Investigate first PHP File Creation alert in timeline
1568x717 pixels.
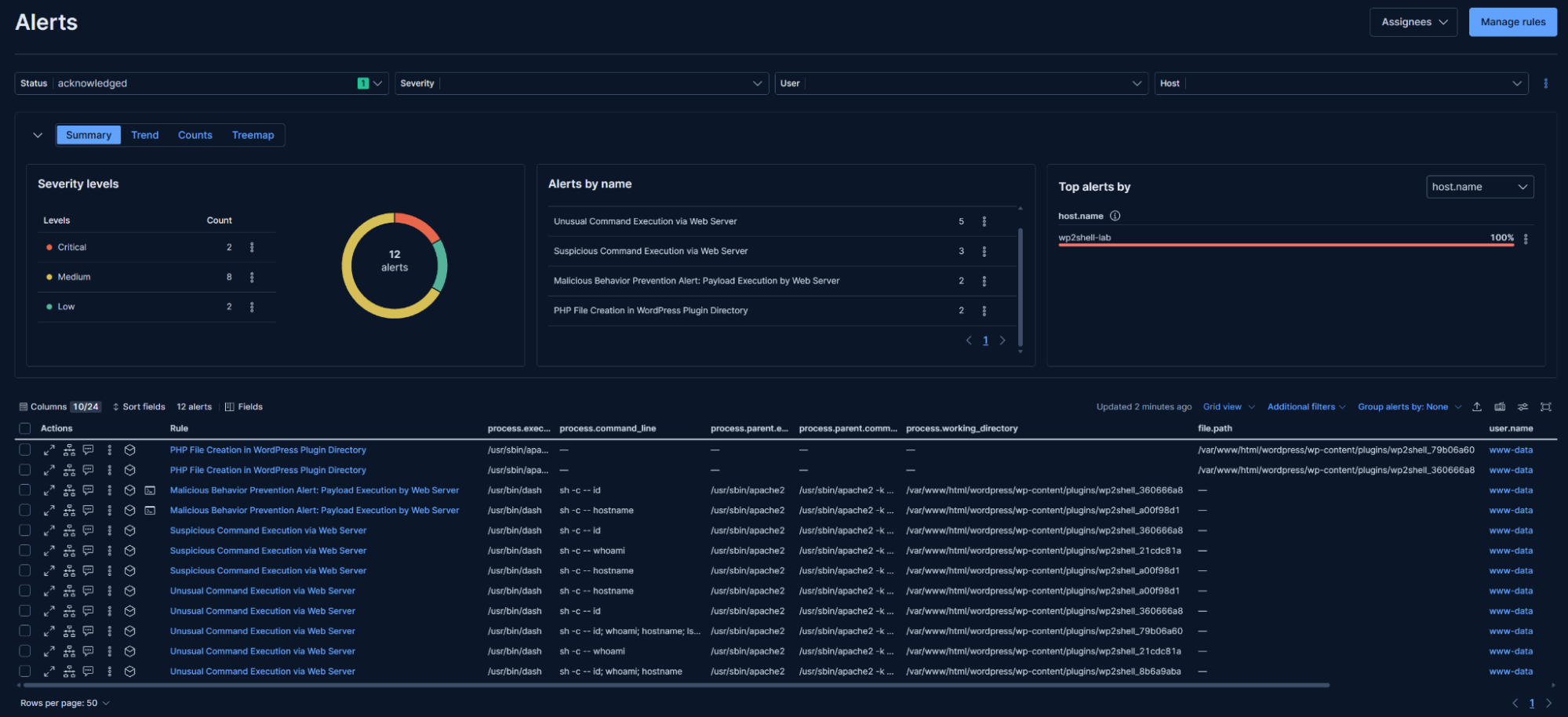[x=130, y=449]
